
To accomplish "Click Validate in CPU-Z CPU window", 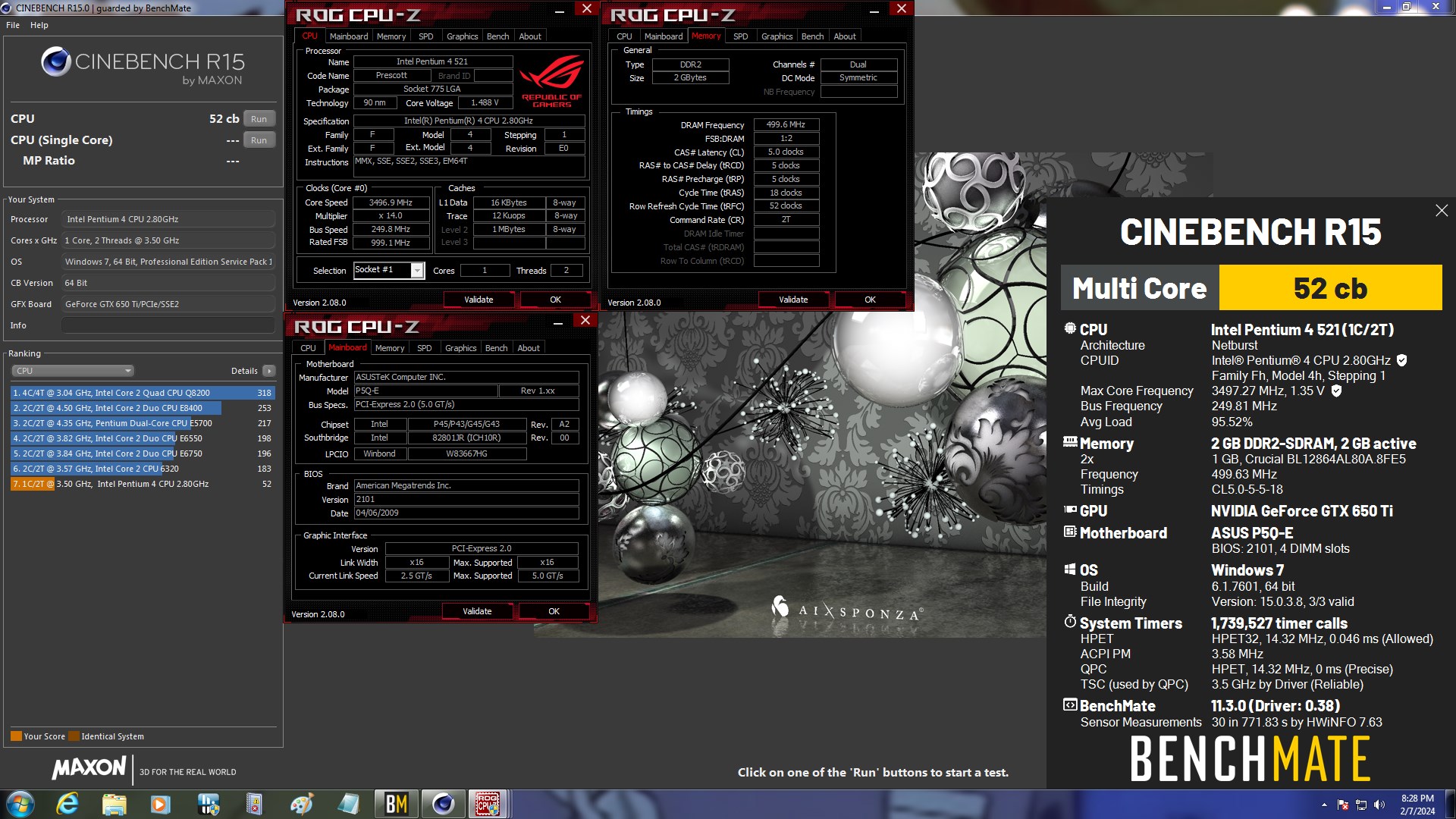I will click(x=479, y=300).
